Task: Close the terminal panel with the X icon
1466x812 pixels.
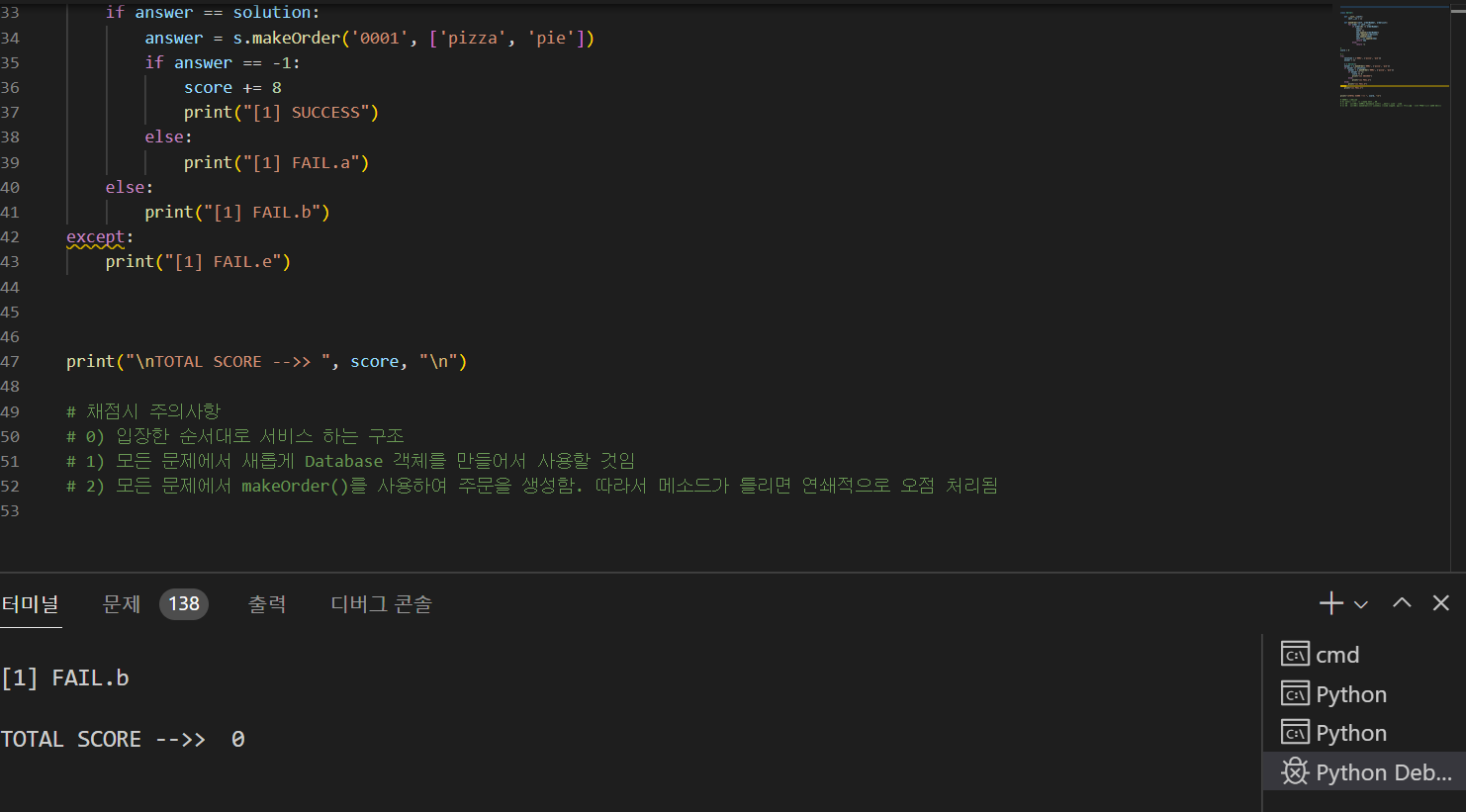Action: pyautogui.click(x=1440, y=602)
